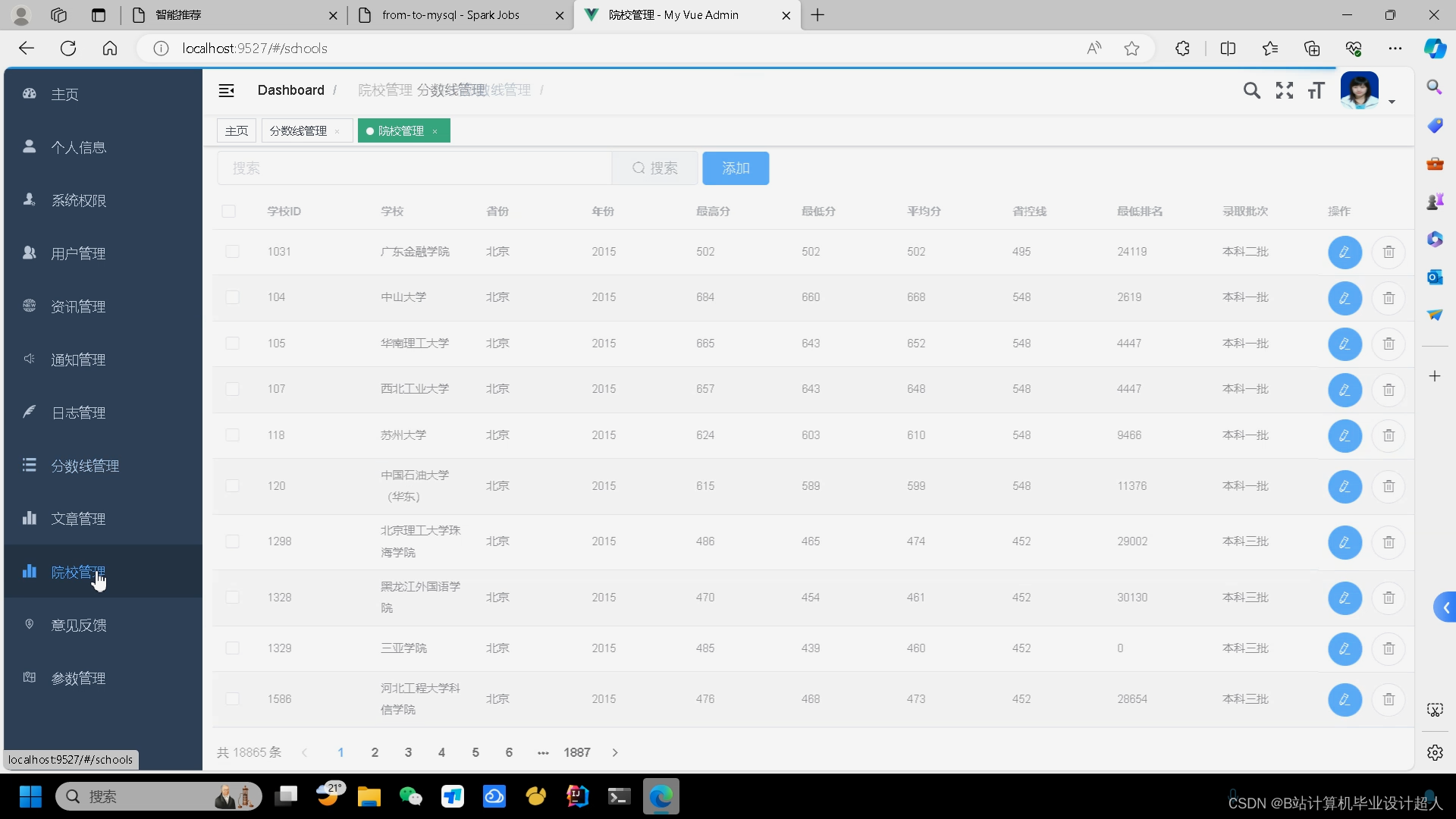Tick checkbox for 华南理工大学 row
Screen dimensions: 1456x819
click(x=232, y=344)
